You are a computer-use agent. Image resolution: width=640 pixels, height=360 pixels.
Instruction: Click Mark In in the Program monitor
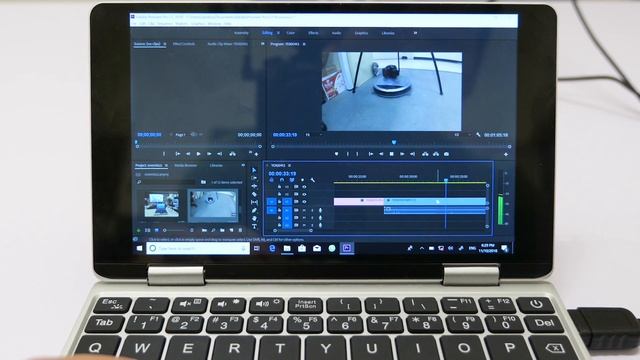(x=348, y=154)
